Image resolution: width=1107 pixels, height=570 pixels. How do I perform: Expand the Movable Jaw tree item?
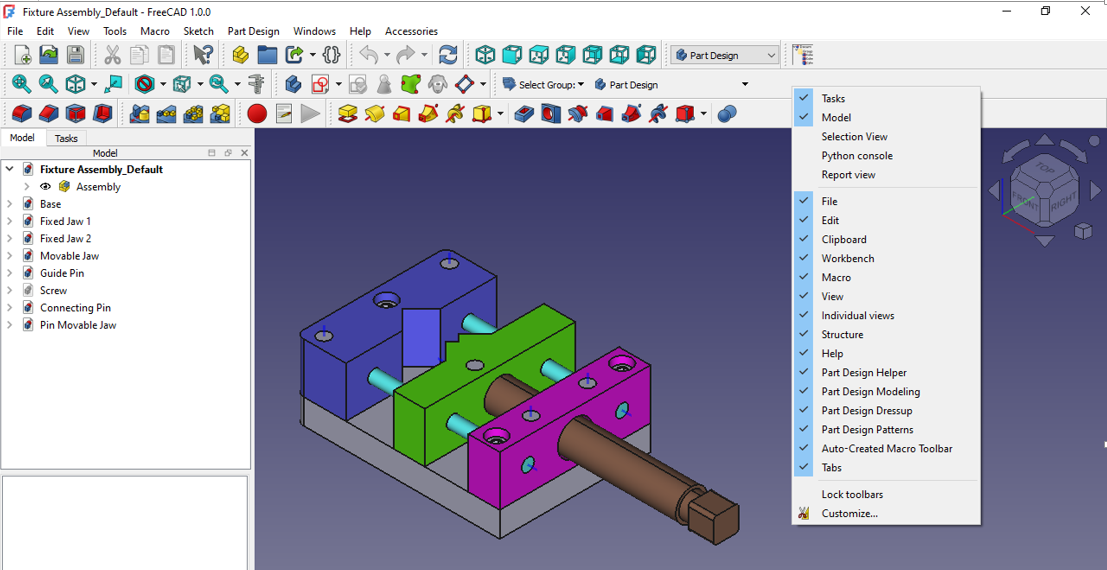point(10,256)
